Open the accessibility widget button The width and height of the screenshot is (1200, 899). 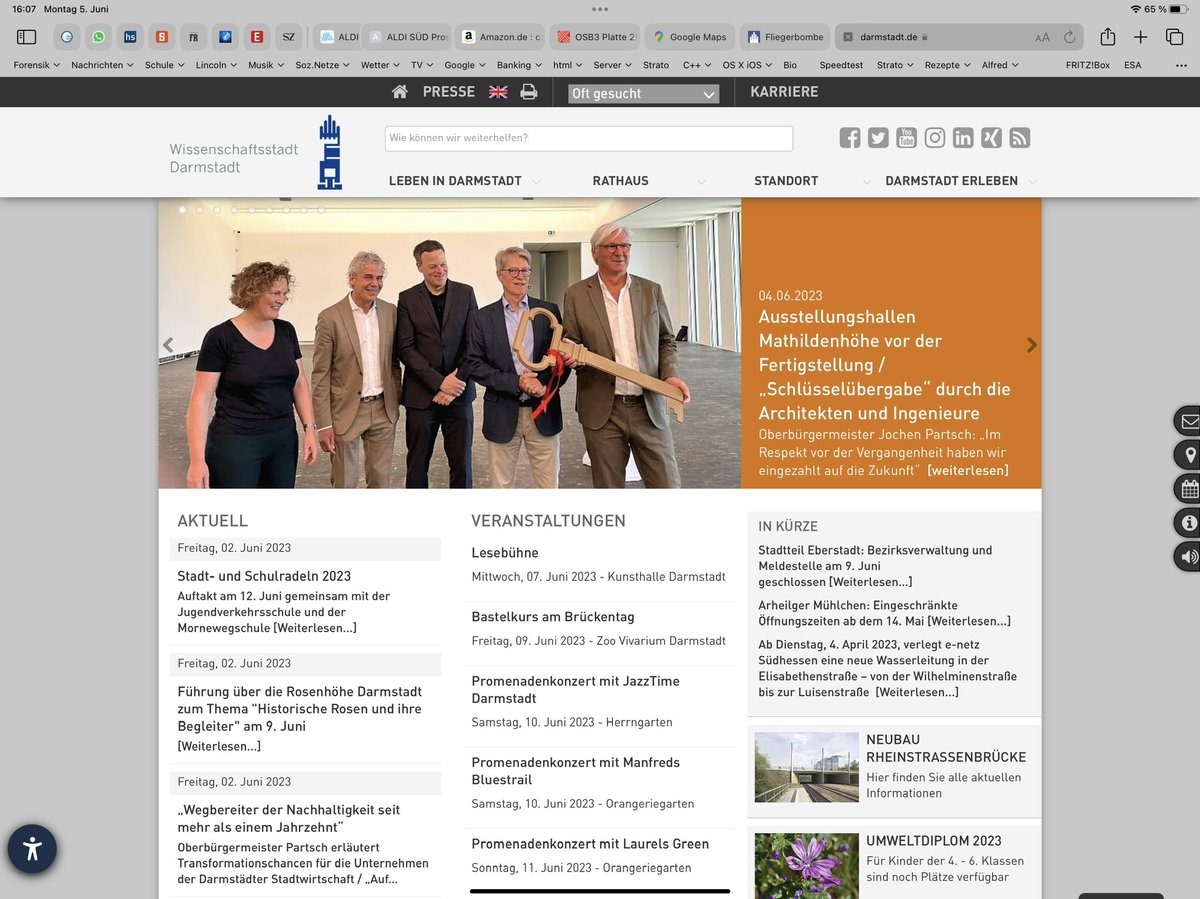[x=32, y=850]
